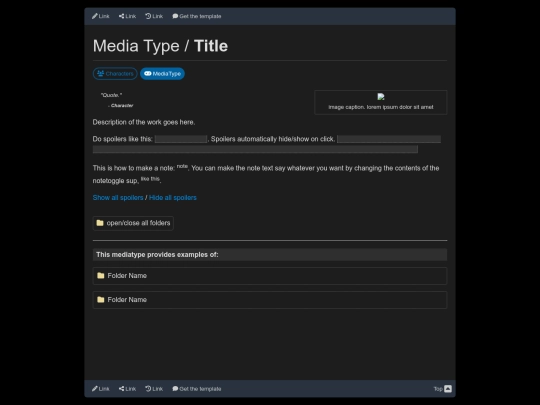Click Hide all spoilers link

pyautogui.click(x=173, y=198)
